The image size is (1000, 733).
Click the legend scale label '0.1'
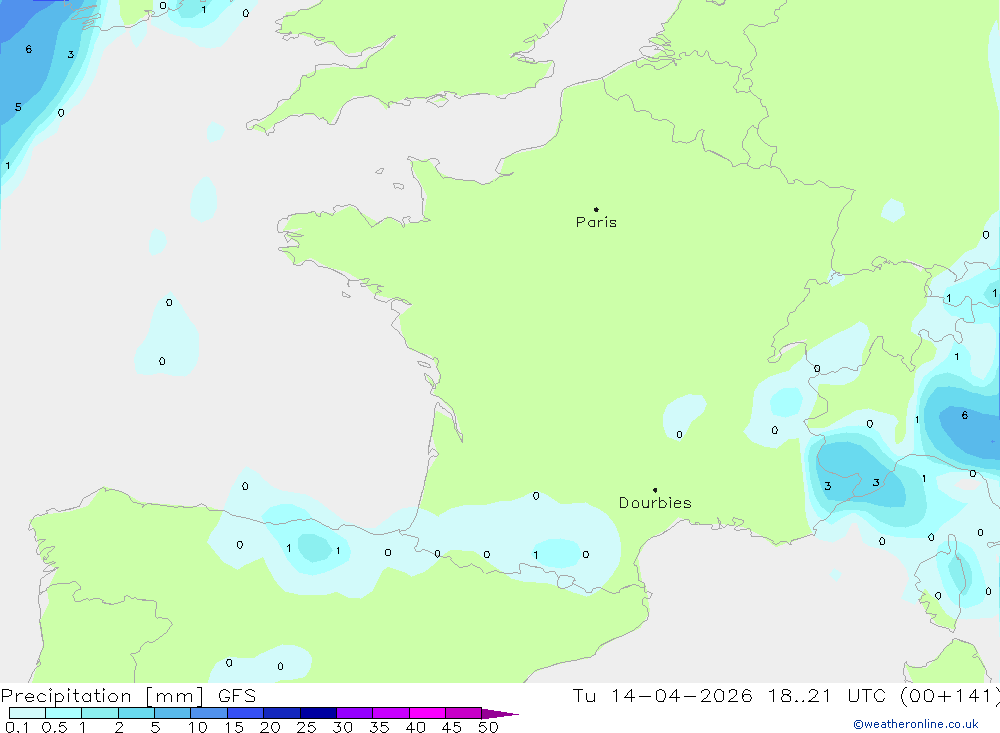(x=17, y=727)
